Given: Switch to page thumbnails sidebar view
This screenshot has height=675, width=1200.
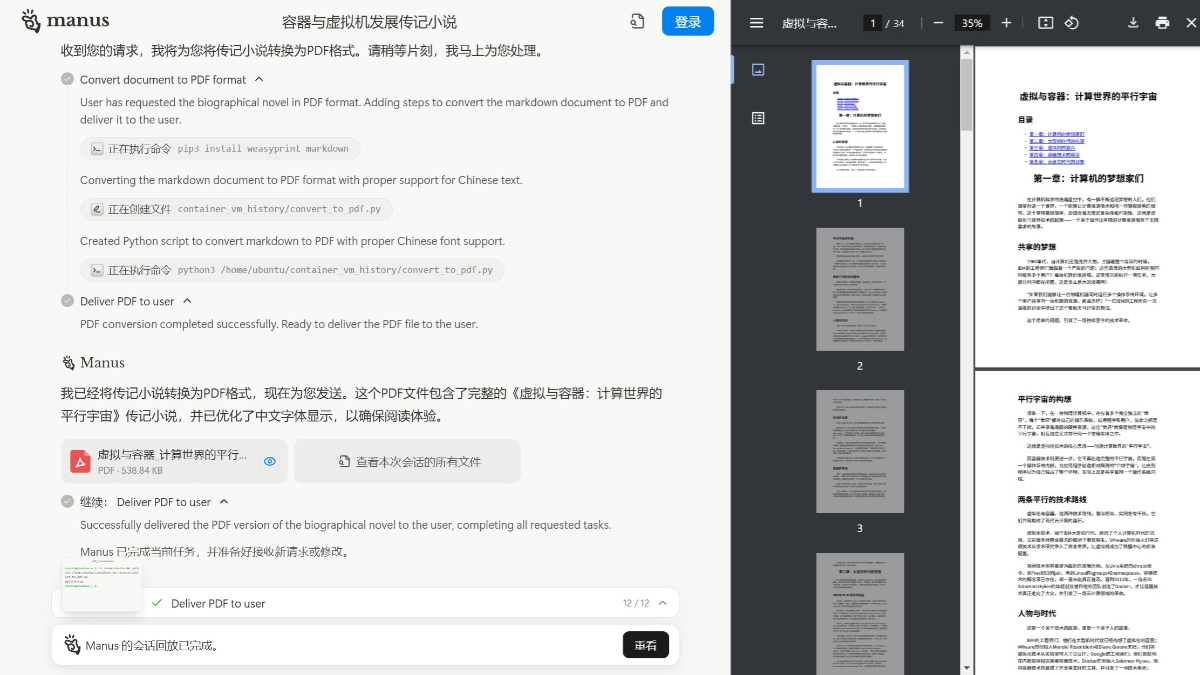Looking at the screenshot, I should pyautogui.click(x=757, y=69).
